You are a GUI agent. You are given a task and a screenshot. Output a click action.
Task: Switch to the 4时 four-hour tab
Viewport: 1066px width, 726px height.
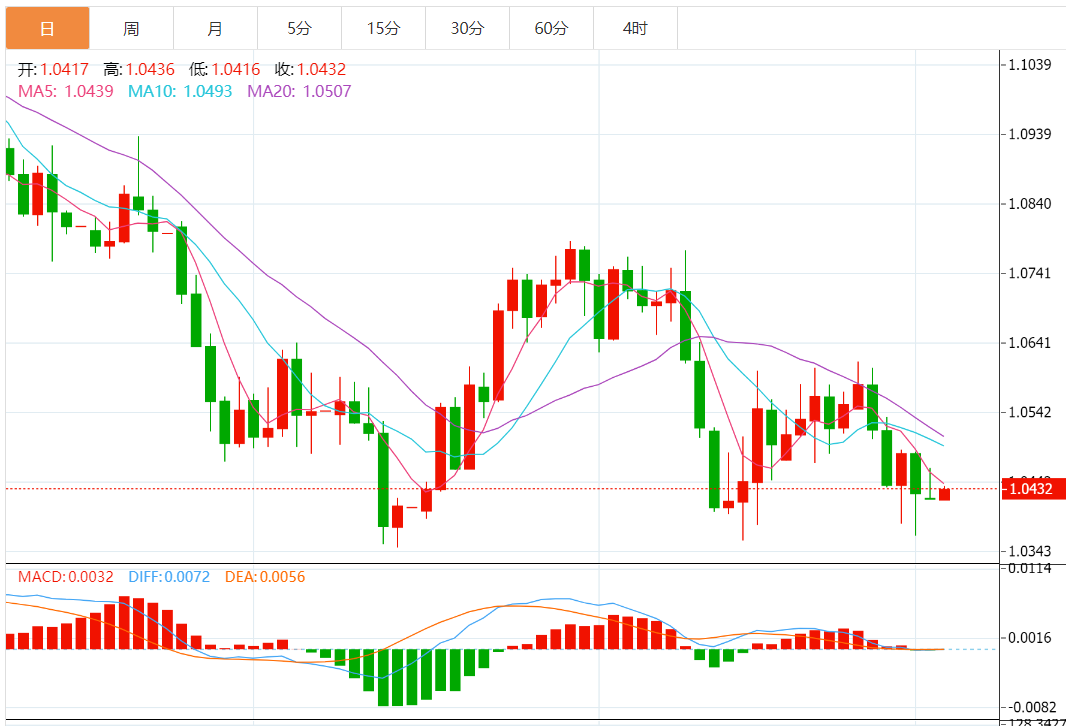click(635, 29)
